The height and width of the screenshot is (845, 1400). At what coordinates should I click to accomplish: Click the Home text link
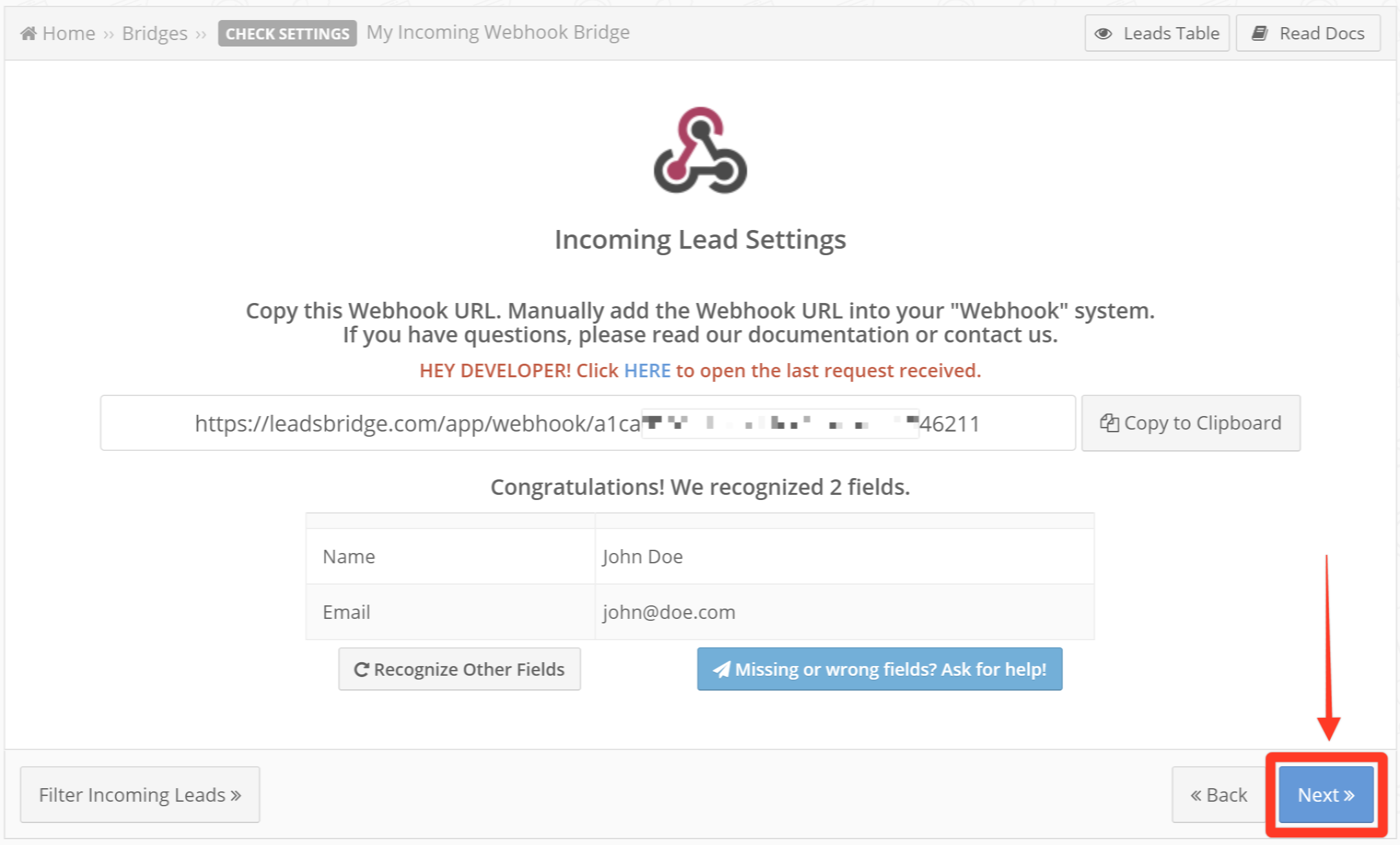click(69, 33)
